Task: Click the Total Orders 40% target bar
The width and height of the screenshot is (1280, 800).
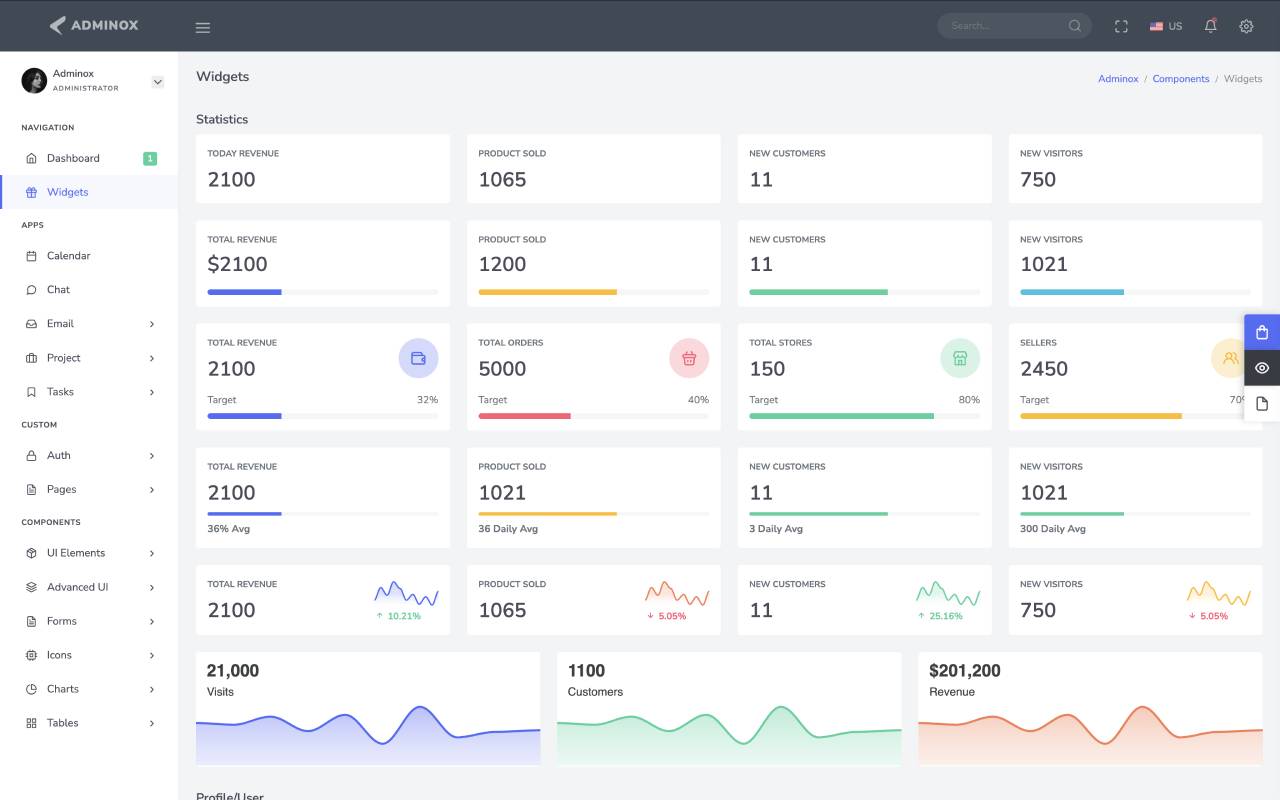Action: [x=593, y=415]
